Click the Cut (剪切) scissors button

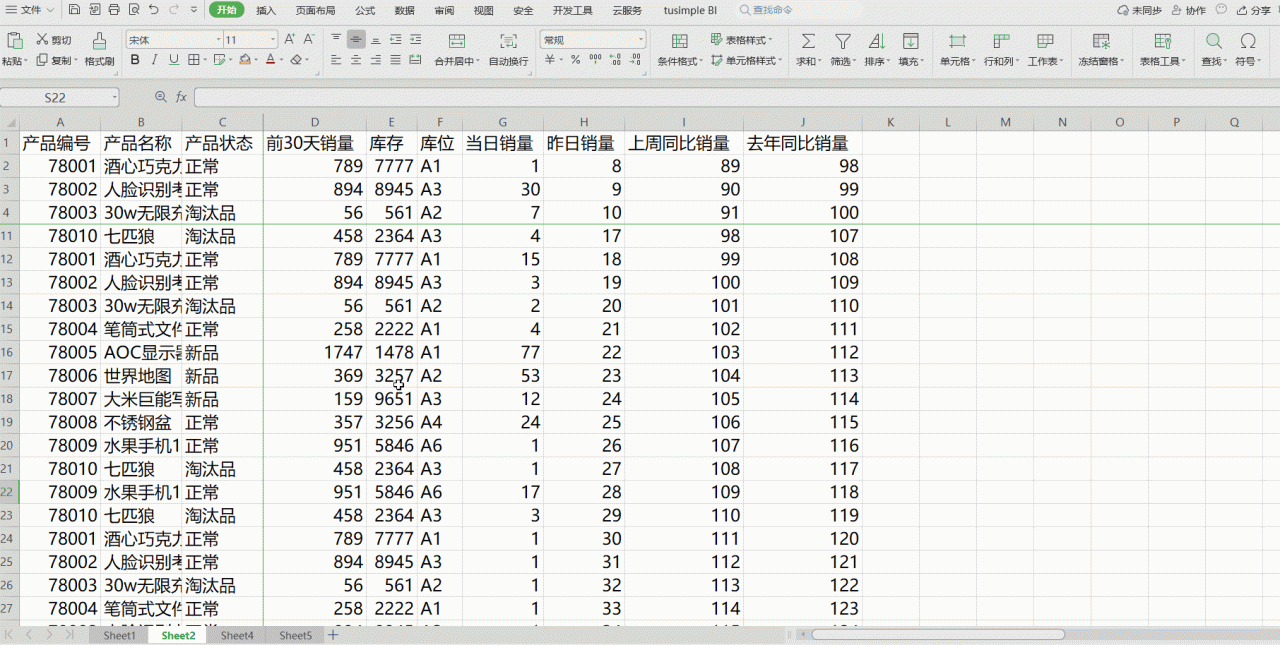(x=54, y=40)
